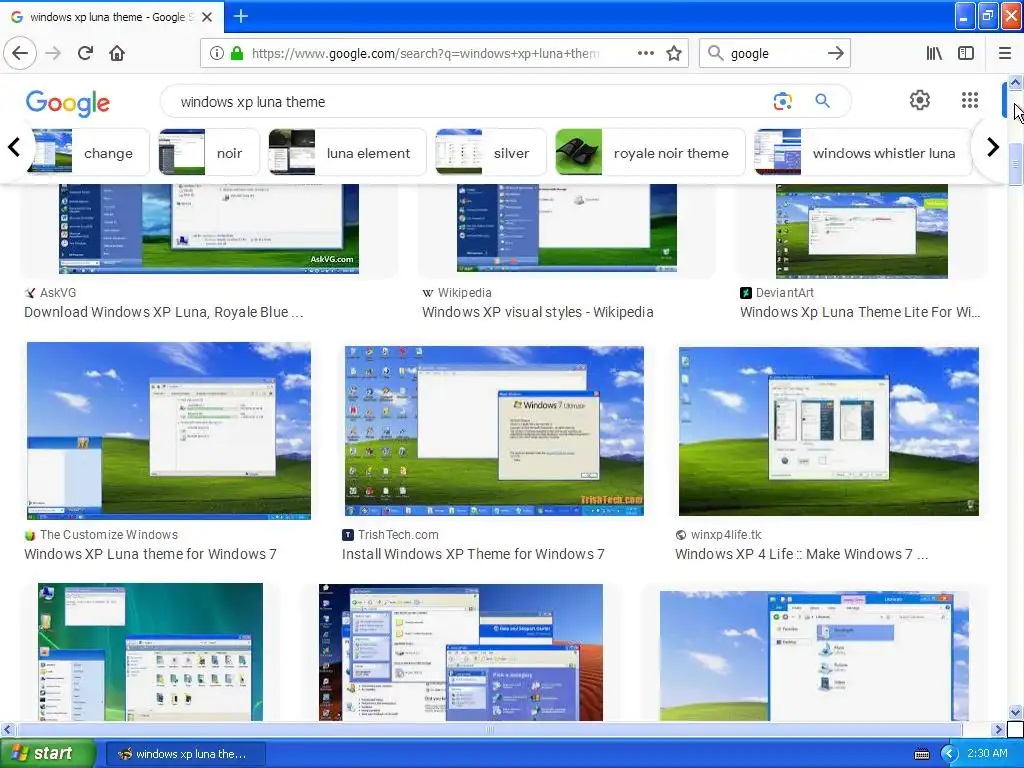The height and width of the screenshot is (768, 1024).
Task: Open The Customize Windows result thumbnail
Action: point(168,431)
